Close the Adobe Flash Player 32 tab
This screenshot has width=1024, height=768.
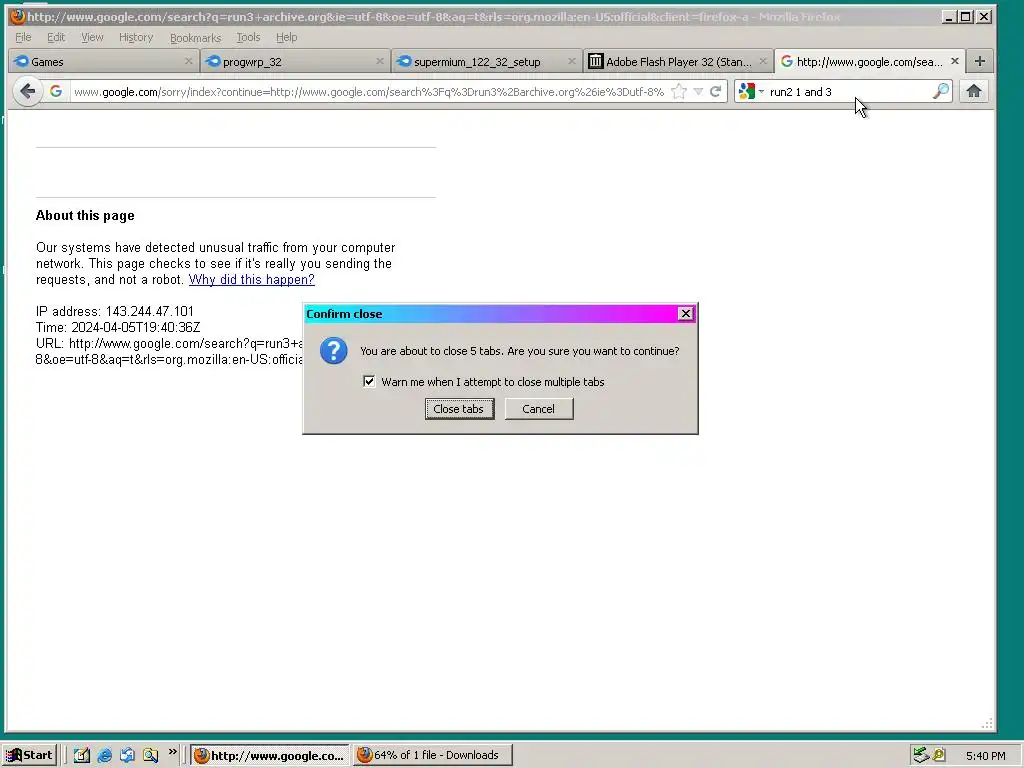pyautogui.click(x=763, y=61)
